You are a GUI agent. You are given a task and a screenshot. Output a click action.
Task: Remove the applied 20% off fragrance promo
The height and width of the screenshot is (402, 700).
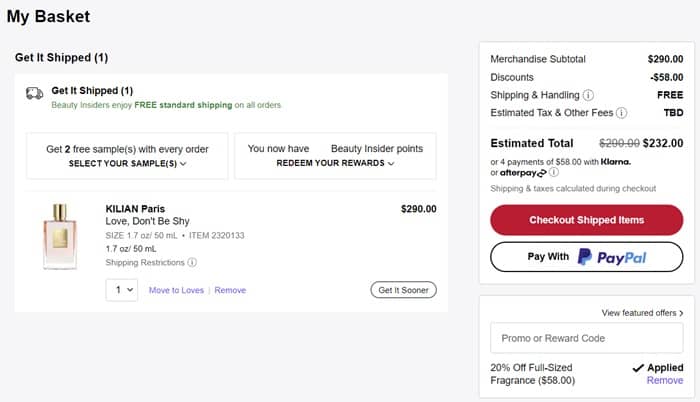pos(665,381)
